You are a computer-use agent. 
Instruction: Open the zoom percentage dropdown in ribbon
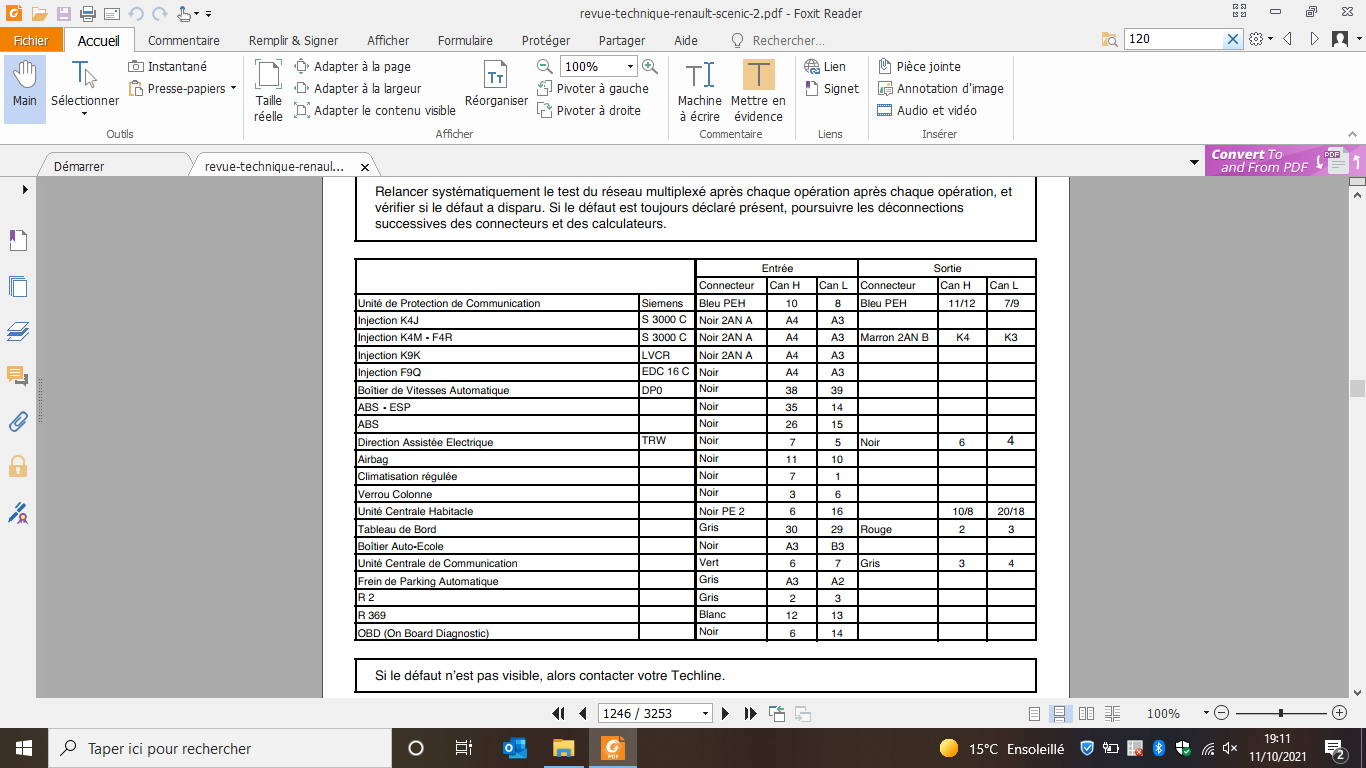(x=630, y=67)
